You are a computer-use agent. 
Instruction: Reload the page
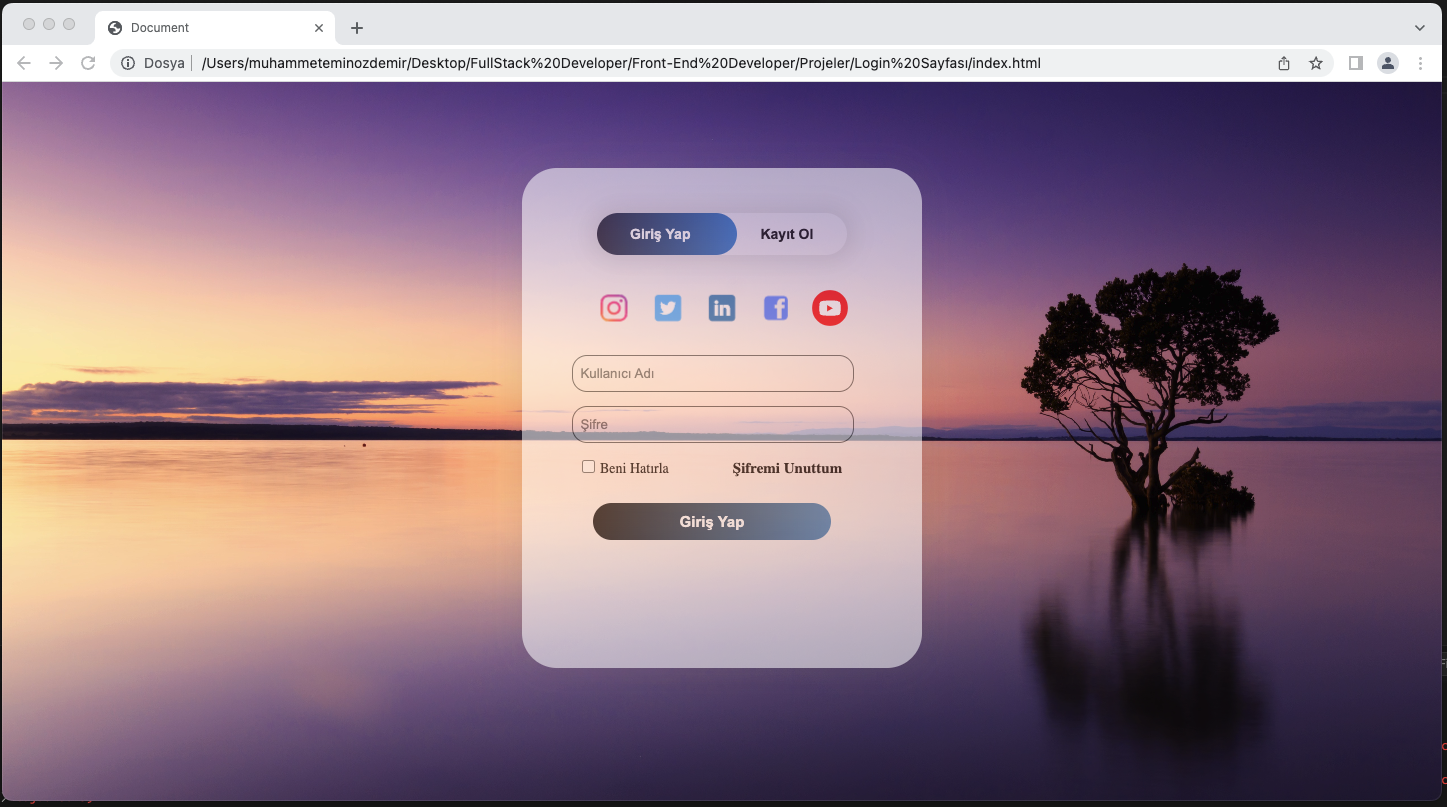88,62
